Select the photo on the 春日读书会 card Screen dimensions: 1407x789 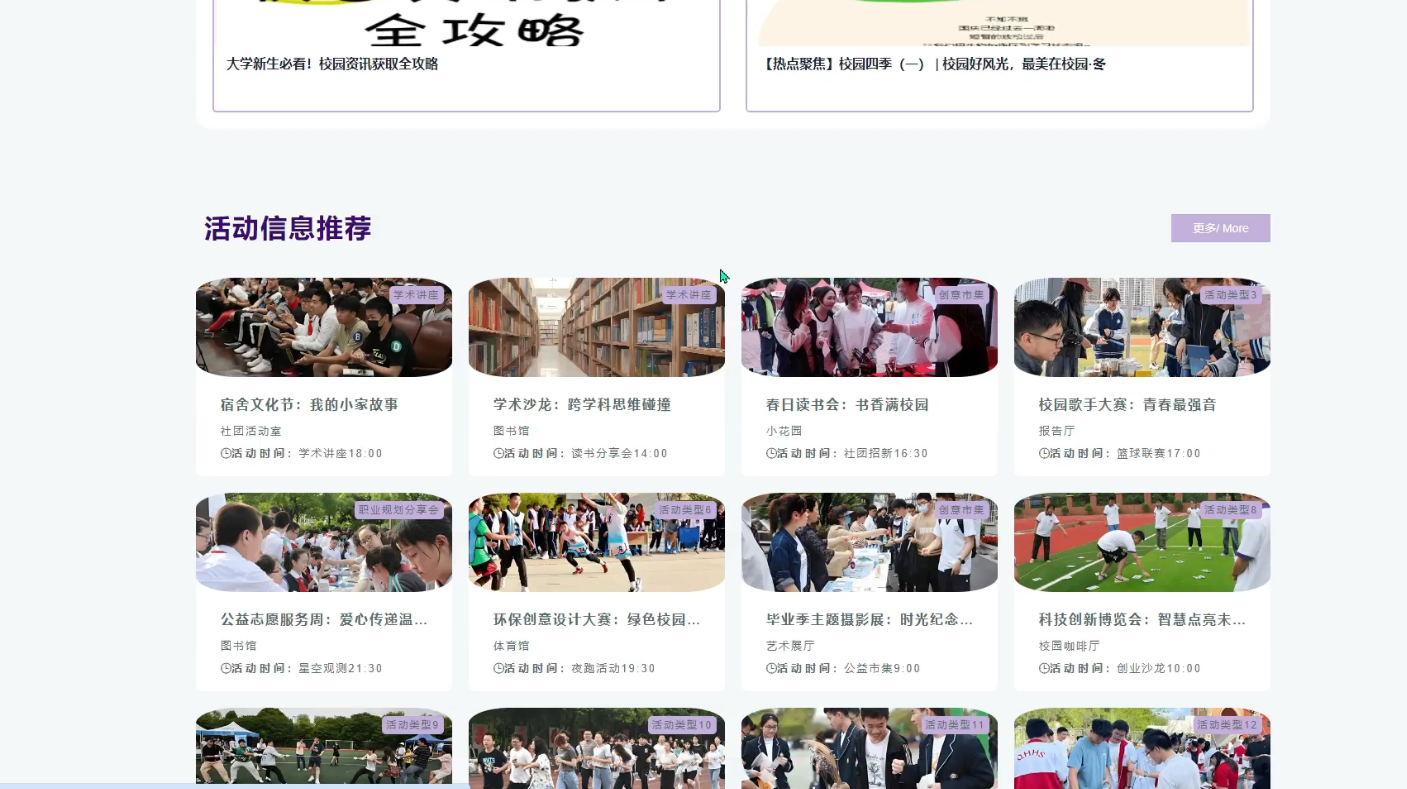tap(870, 327)
